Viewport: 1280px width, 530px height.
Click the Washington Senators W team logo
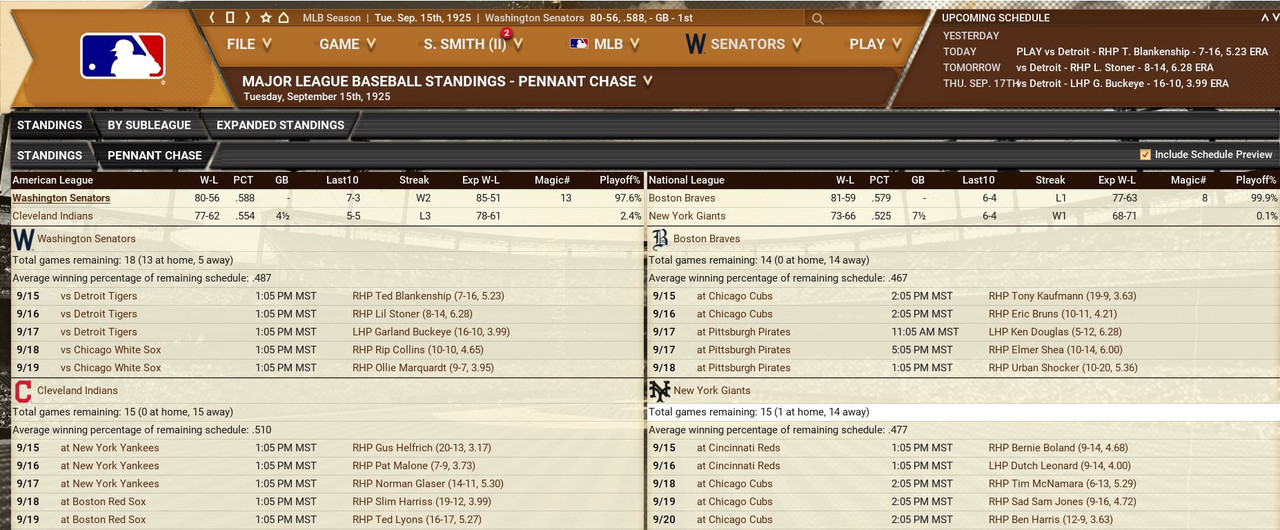click(23, 239)
